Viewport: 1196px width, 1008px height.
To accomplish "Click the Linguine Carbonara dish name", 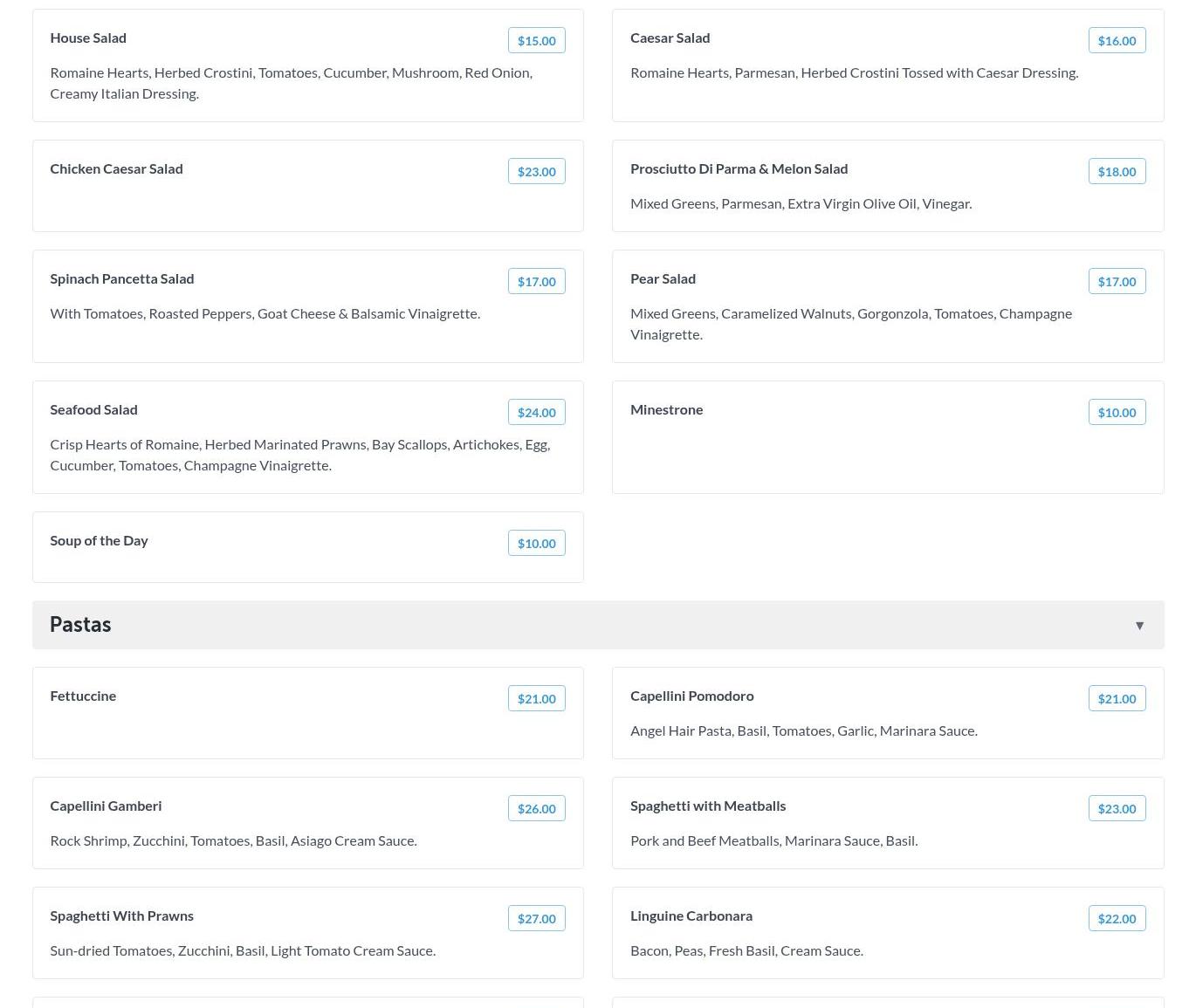I will coord(691,915).
